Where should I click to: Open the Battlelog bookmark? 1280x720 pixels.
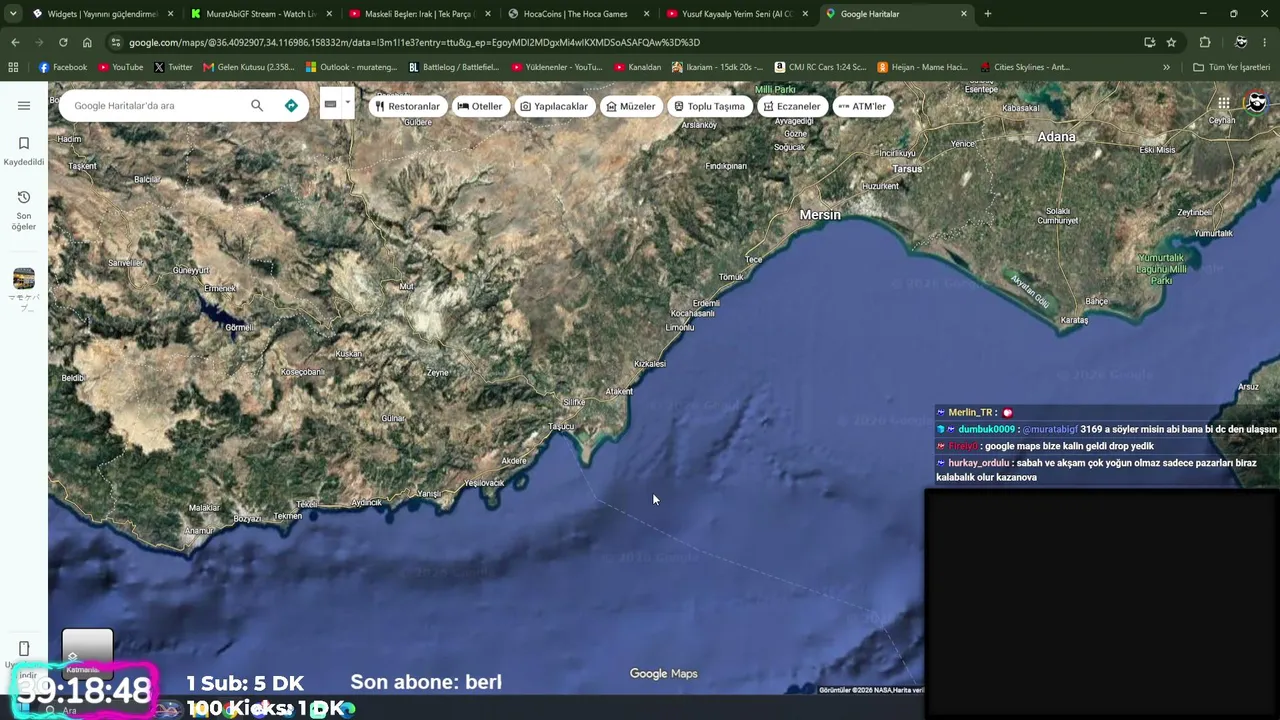[x=456, y=67]
